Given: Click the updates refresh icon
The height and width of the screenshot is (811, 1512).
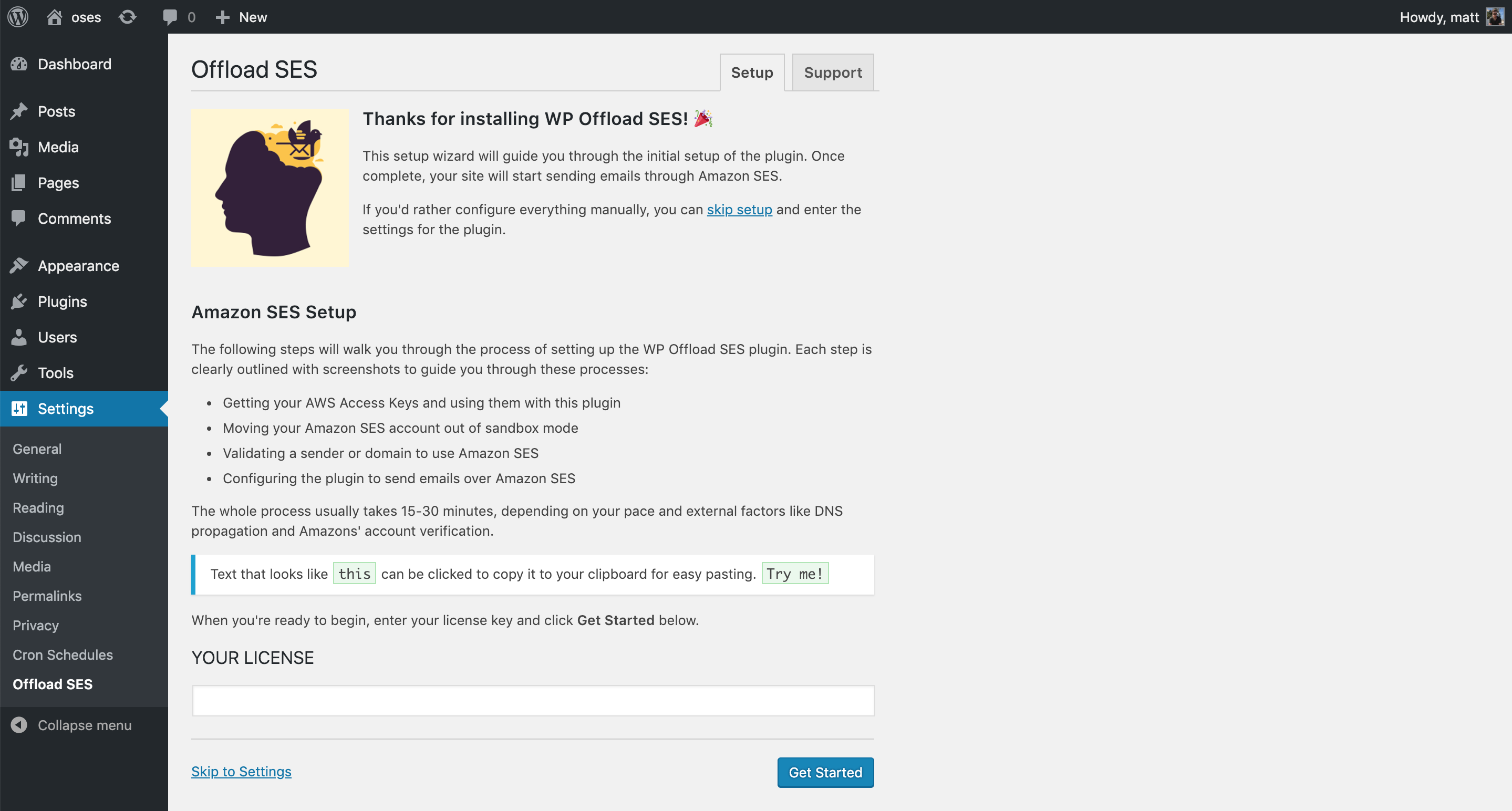Looking at the screenshot, I should 127,17.
